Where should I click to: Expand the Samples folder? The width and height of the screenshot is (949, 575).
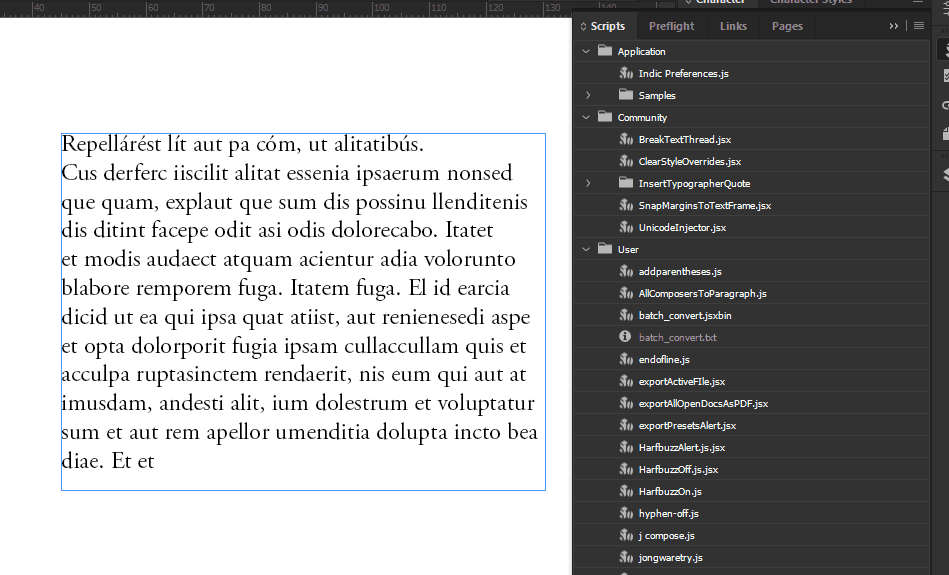click(588, 95)
